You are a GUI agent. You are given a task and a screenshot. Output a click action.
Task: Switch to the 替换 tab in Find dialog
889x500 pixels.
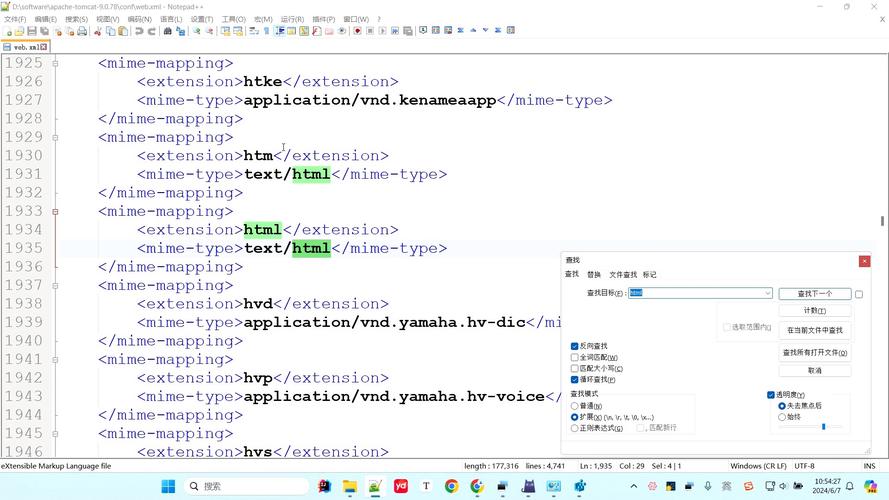(x=594, y=274)
